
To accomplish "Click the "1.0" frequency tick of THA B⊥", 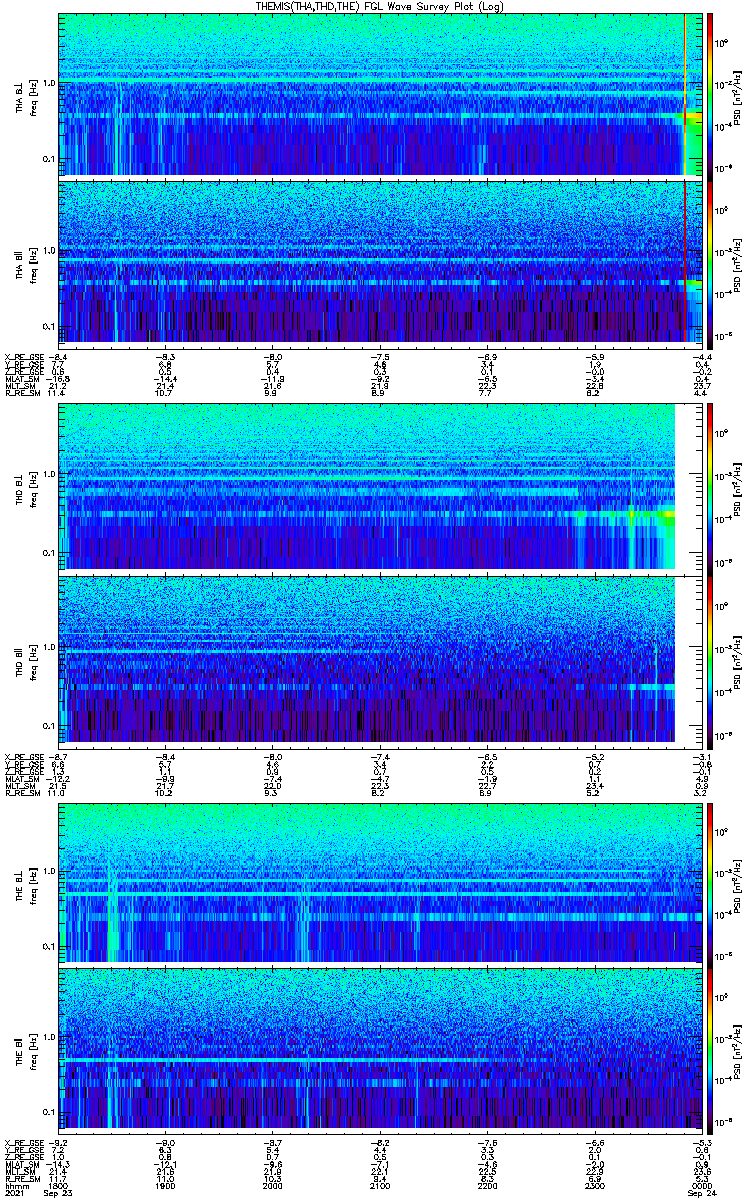I will [48, 82].
